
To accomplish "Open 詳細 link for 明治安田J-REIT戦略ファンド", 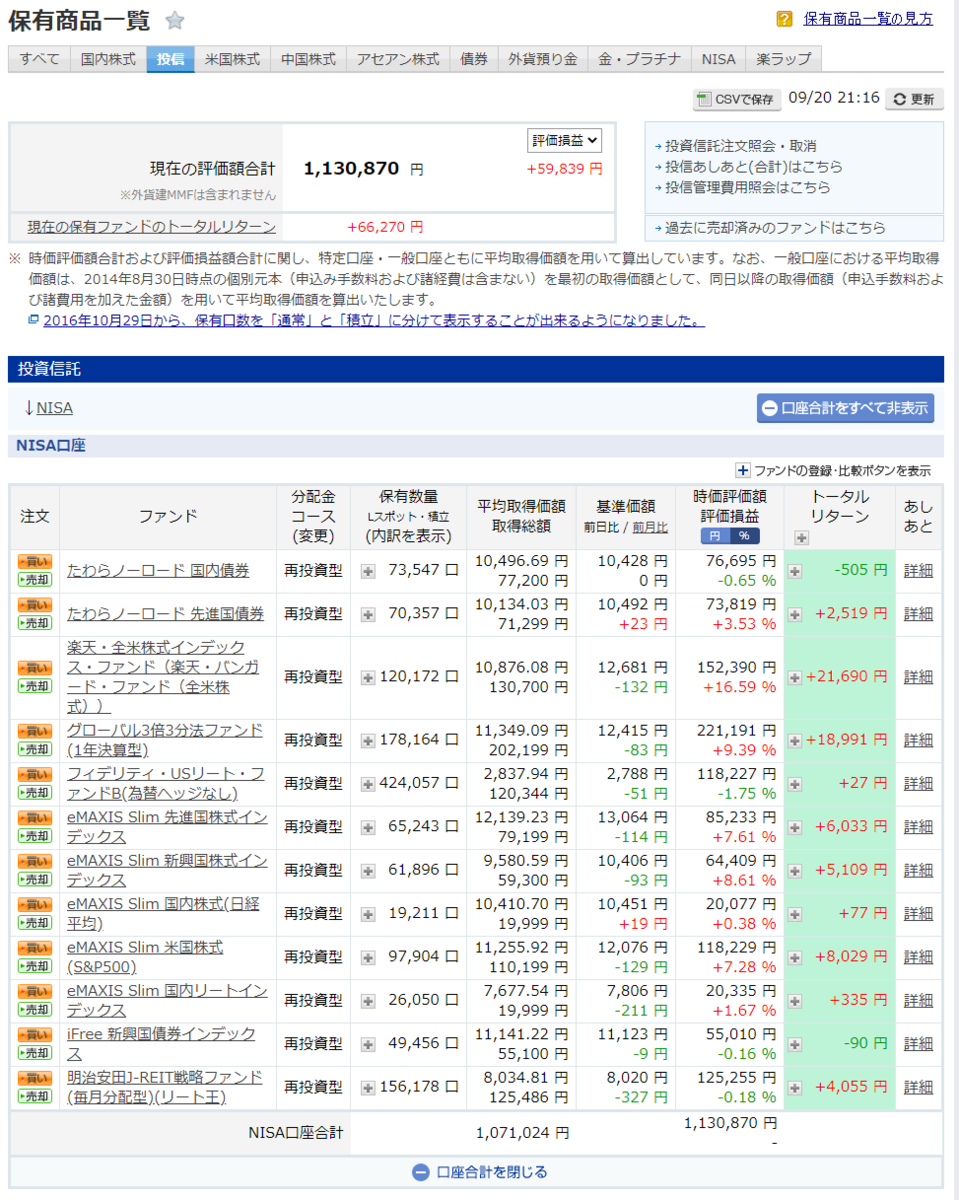I will 918,1087.
